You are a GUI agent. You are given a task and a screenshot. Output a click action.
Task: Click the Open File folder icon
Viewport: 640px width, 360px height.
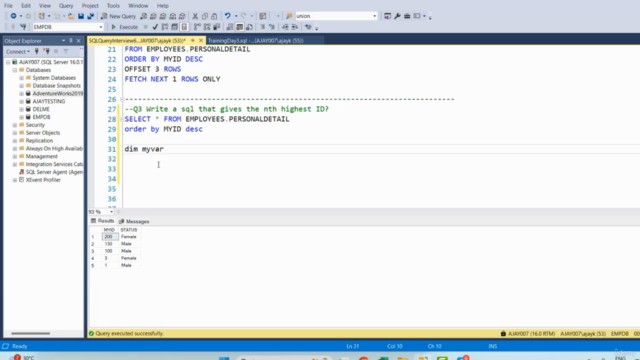tap(71, 16)
